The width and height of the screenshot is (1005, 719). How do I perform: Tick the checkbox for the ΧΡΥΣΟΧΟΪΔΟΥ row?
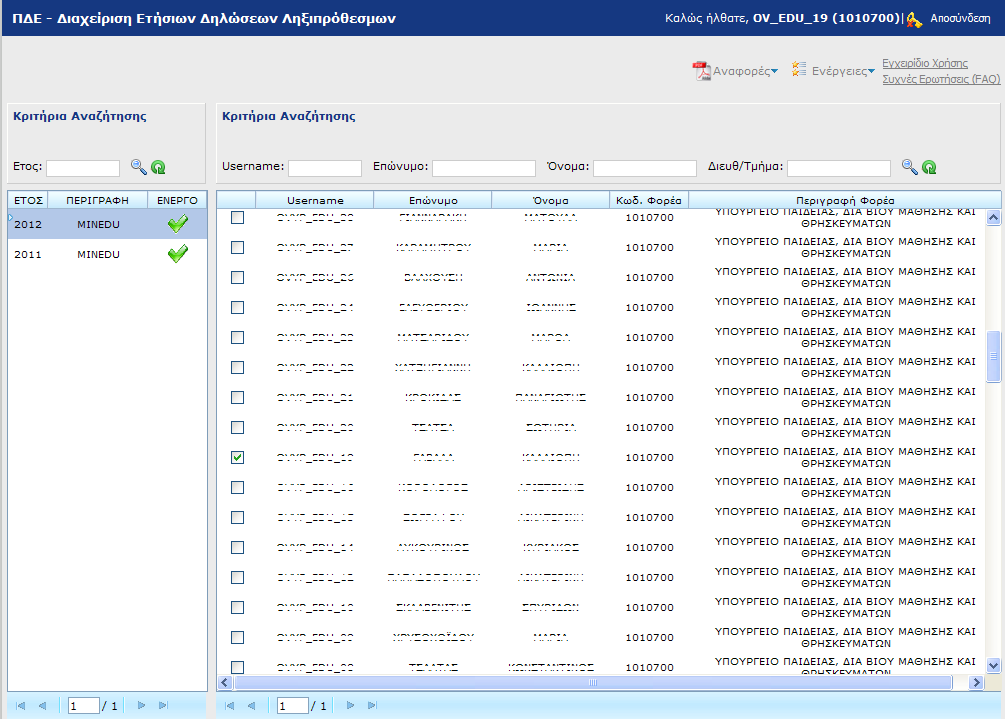click(x=237, y=637)
